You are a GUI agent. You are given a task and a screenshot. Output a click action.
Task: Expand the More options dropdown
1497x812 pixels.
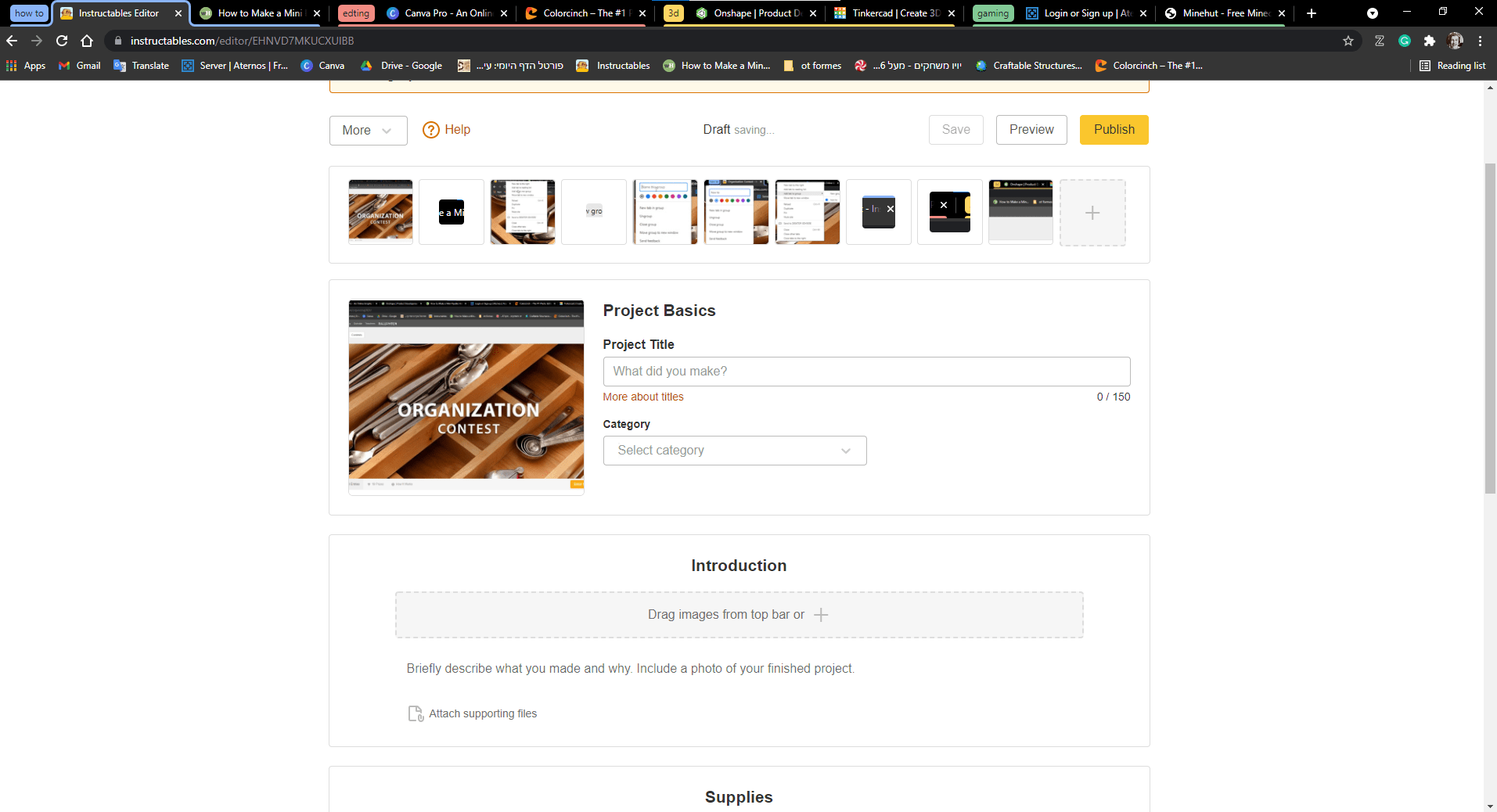pos(367,130)
